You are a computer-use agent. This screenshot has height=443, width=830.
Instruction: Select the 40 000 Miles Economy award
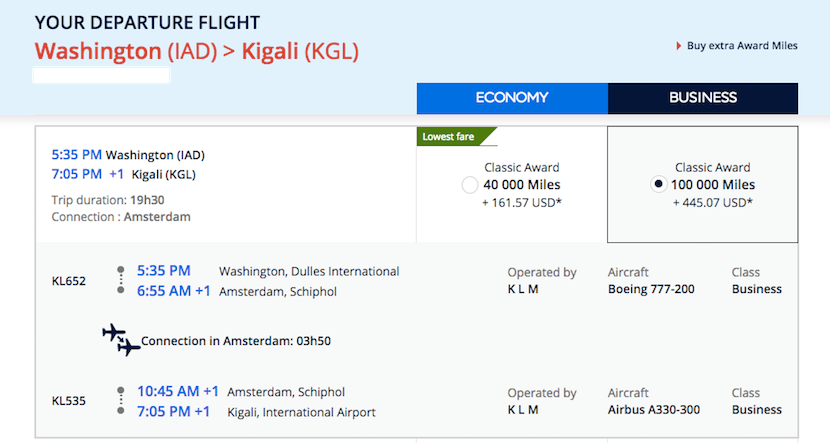coord(469,185)
